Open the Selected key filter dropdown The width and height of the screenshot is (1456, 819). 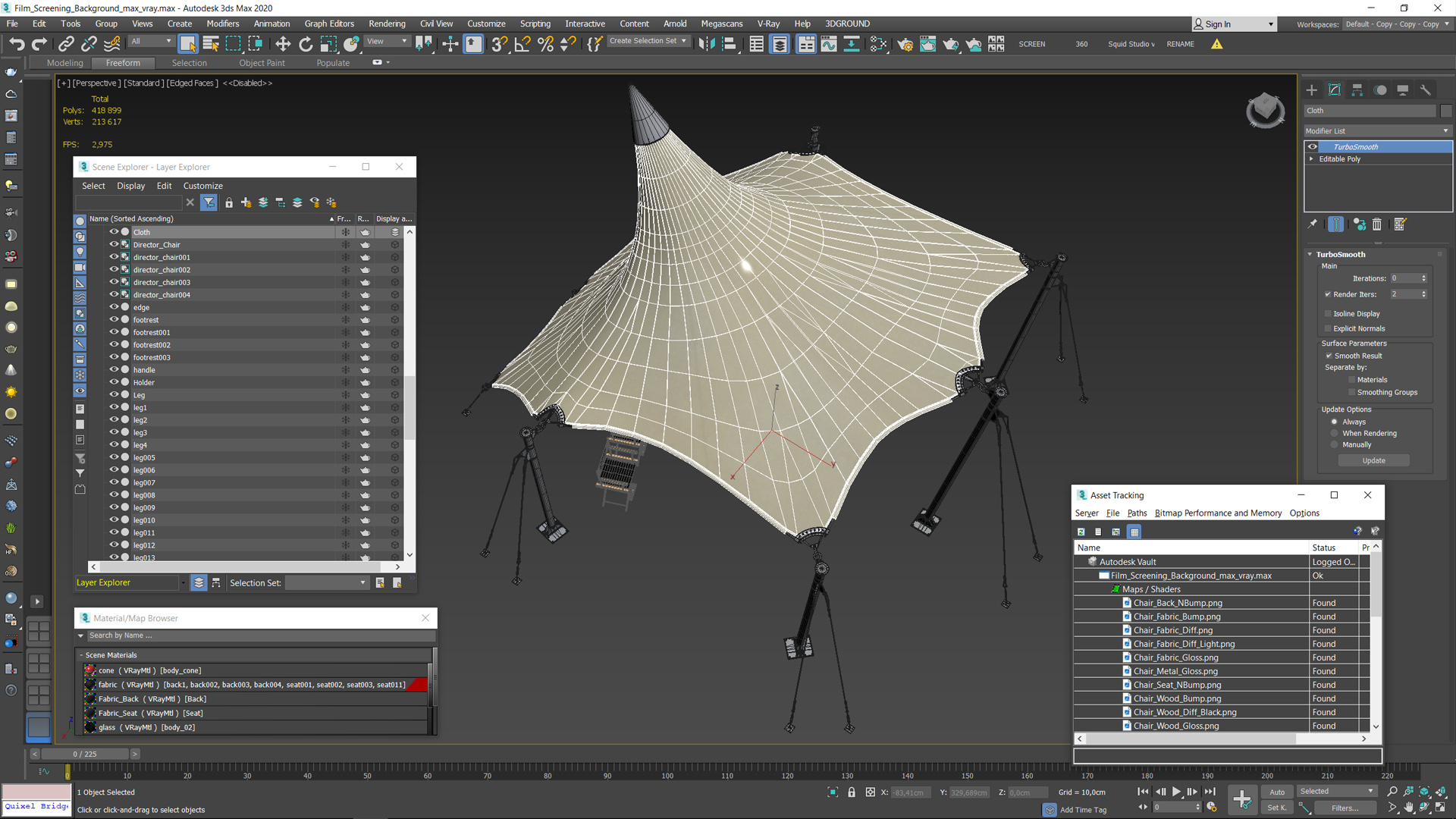[1336, 792]
